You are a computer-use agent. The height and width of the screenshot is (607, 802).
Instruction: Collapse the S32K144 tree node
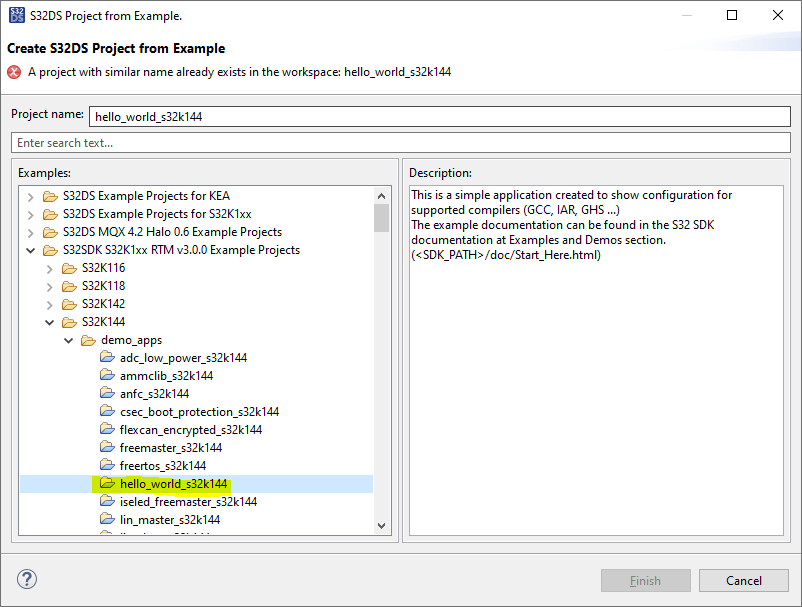tap(50, 322)
